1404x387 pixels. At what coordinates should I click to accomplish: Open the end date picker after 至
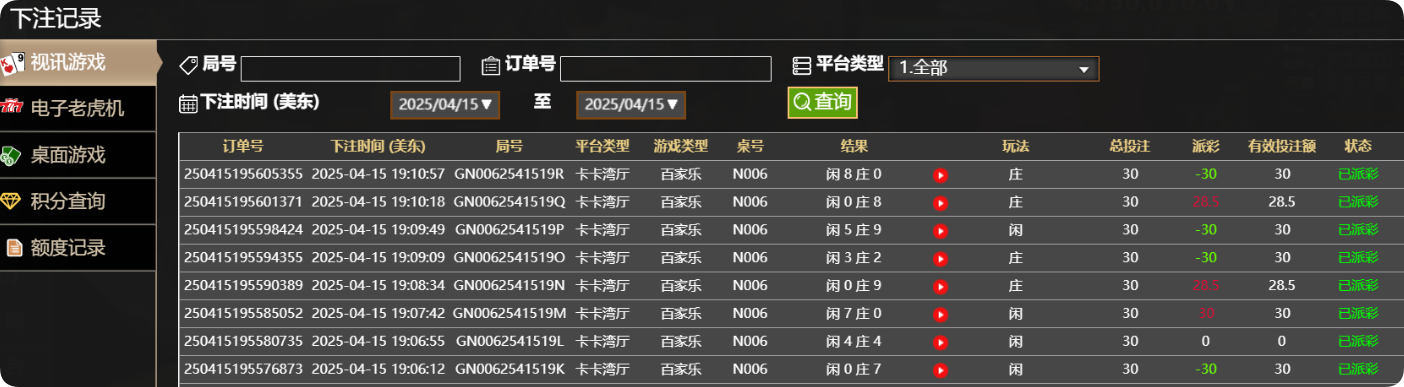tap(631, 104)
